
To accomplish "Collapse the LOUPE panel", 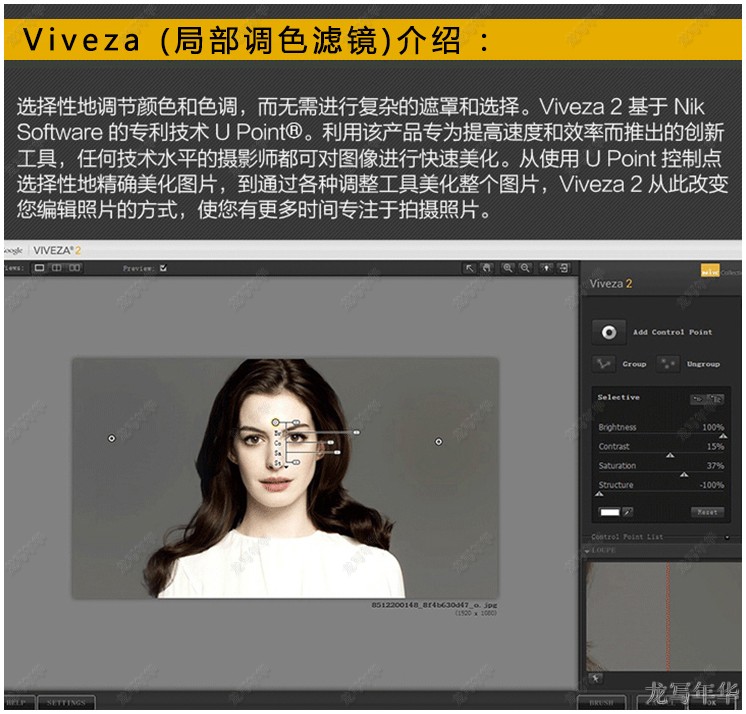I will point(587,550).
